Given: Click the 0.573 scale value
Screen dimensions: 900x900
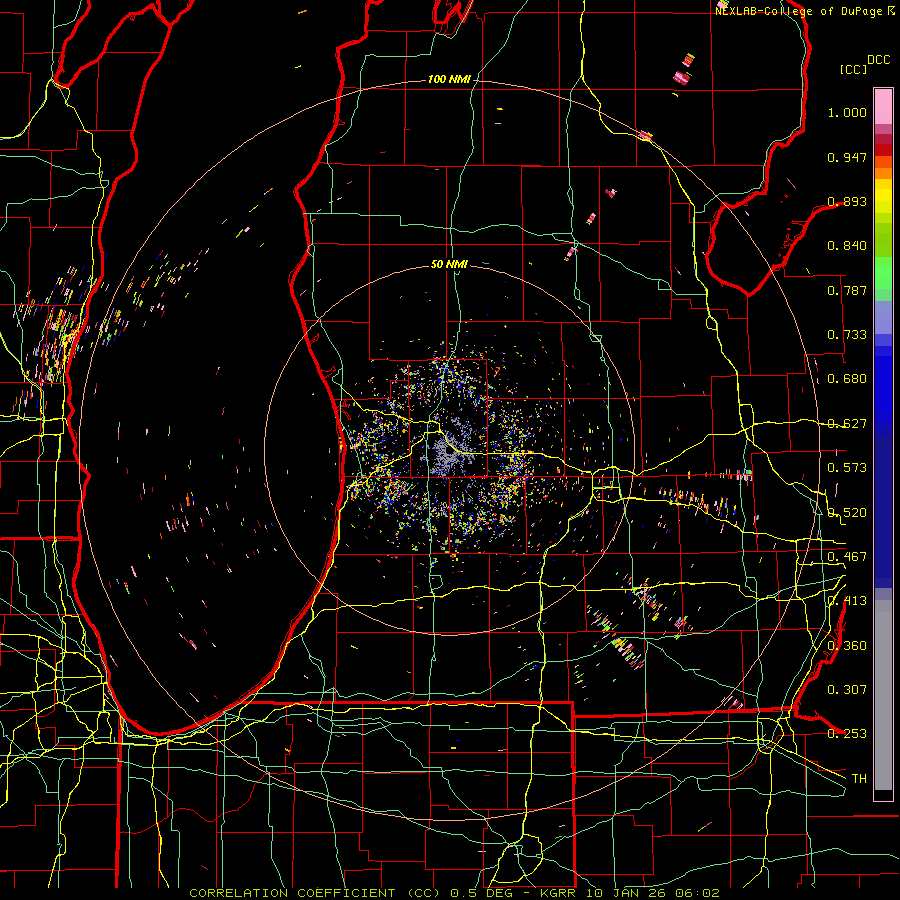Looking at the screenshot, I should pyautogui.click(x=847, y=468).
